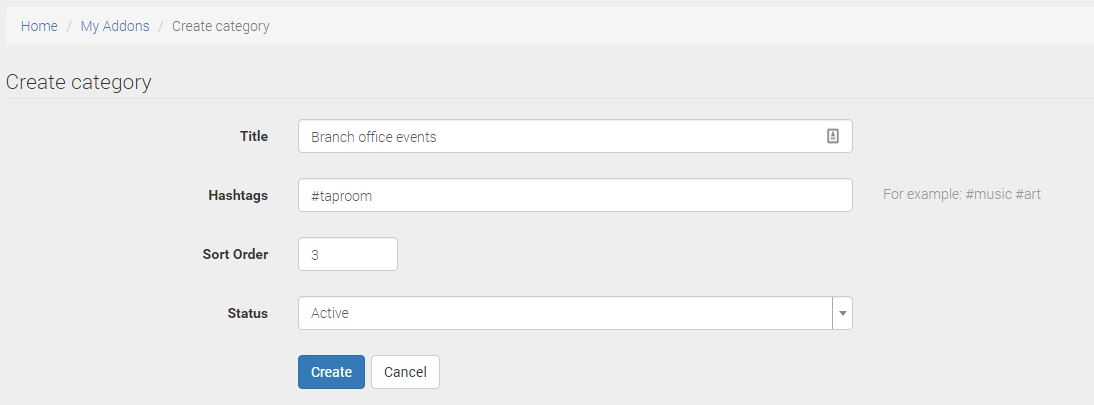Click the autofill contact icon in Title field

click(833, 136)
